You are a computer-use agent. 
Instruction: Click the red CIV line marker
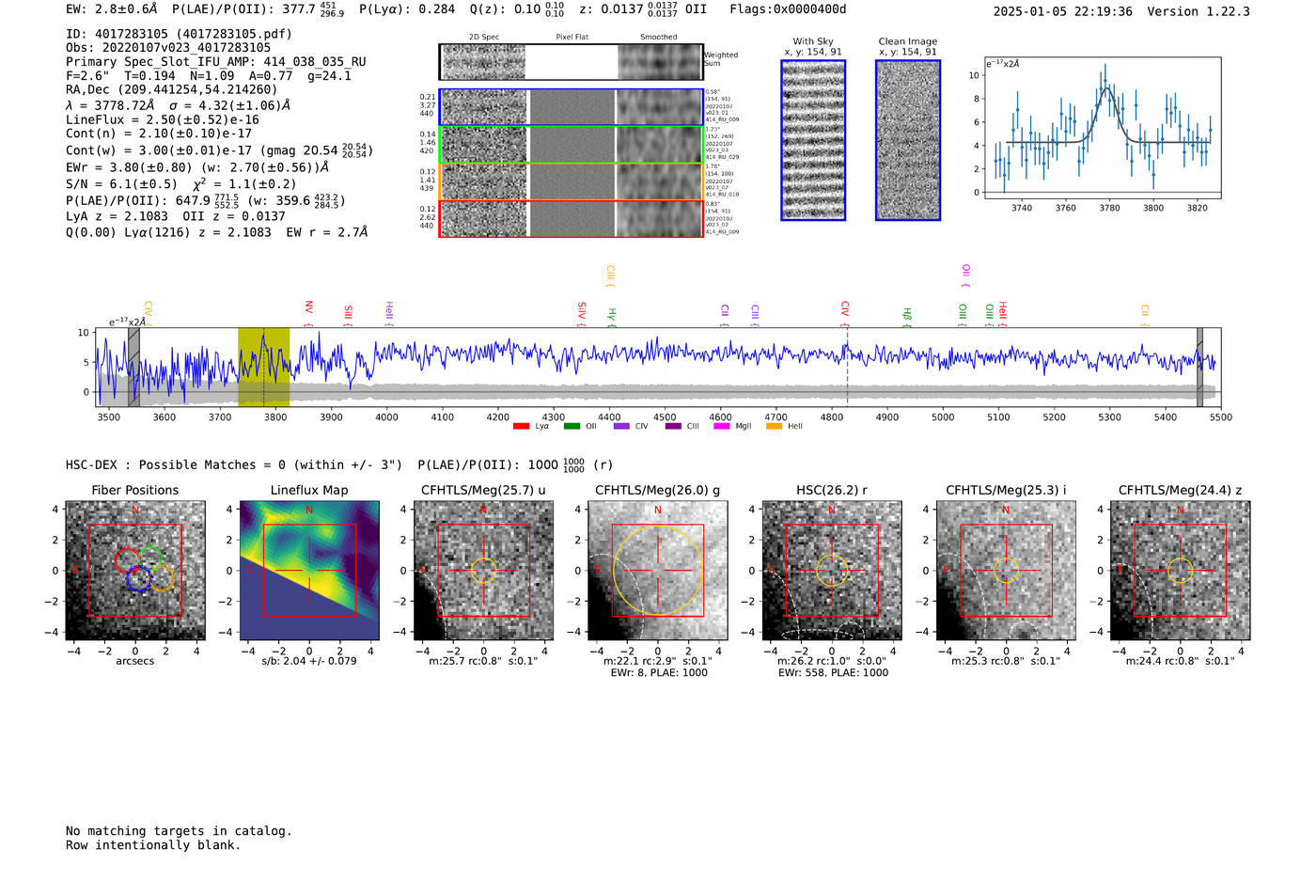[x=845, y=313]
